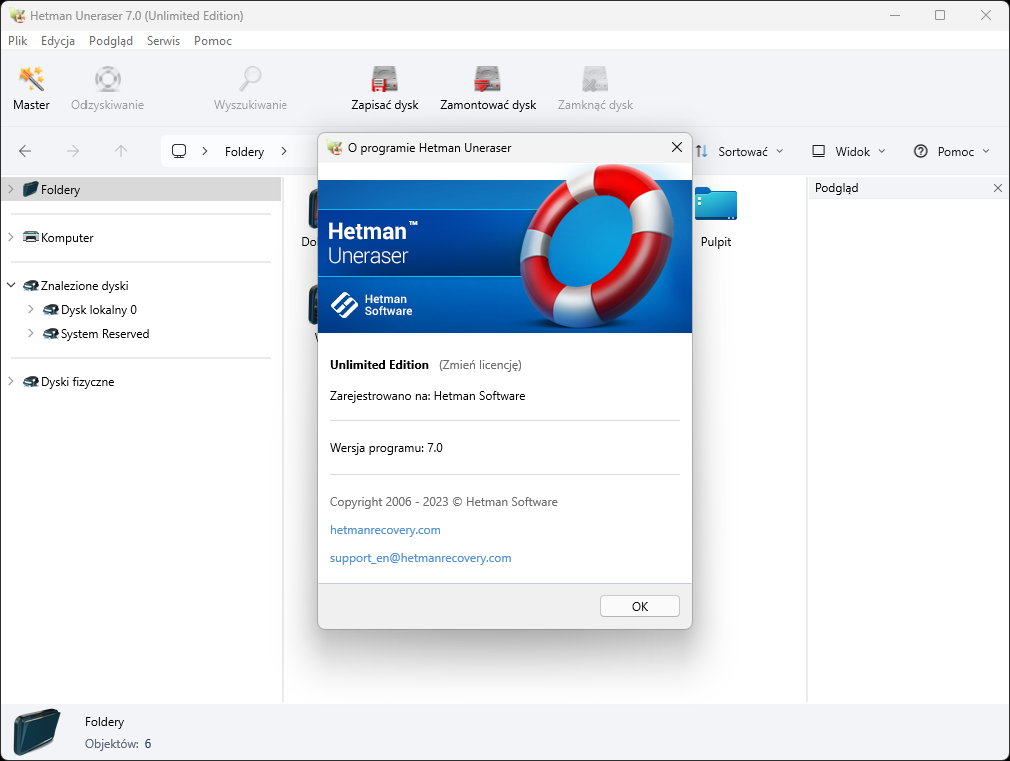Expand the Dyski fizyczne node

(x=11, y=381)
